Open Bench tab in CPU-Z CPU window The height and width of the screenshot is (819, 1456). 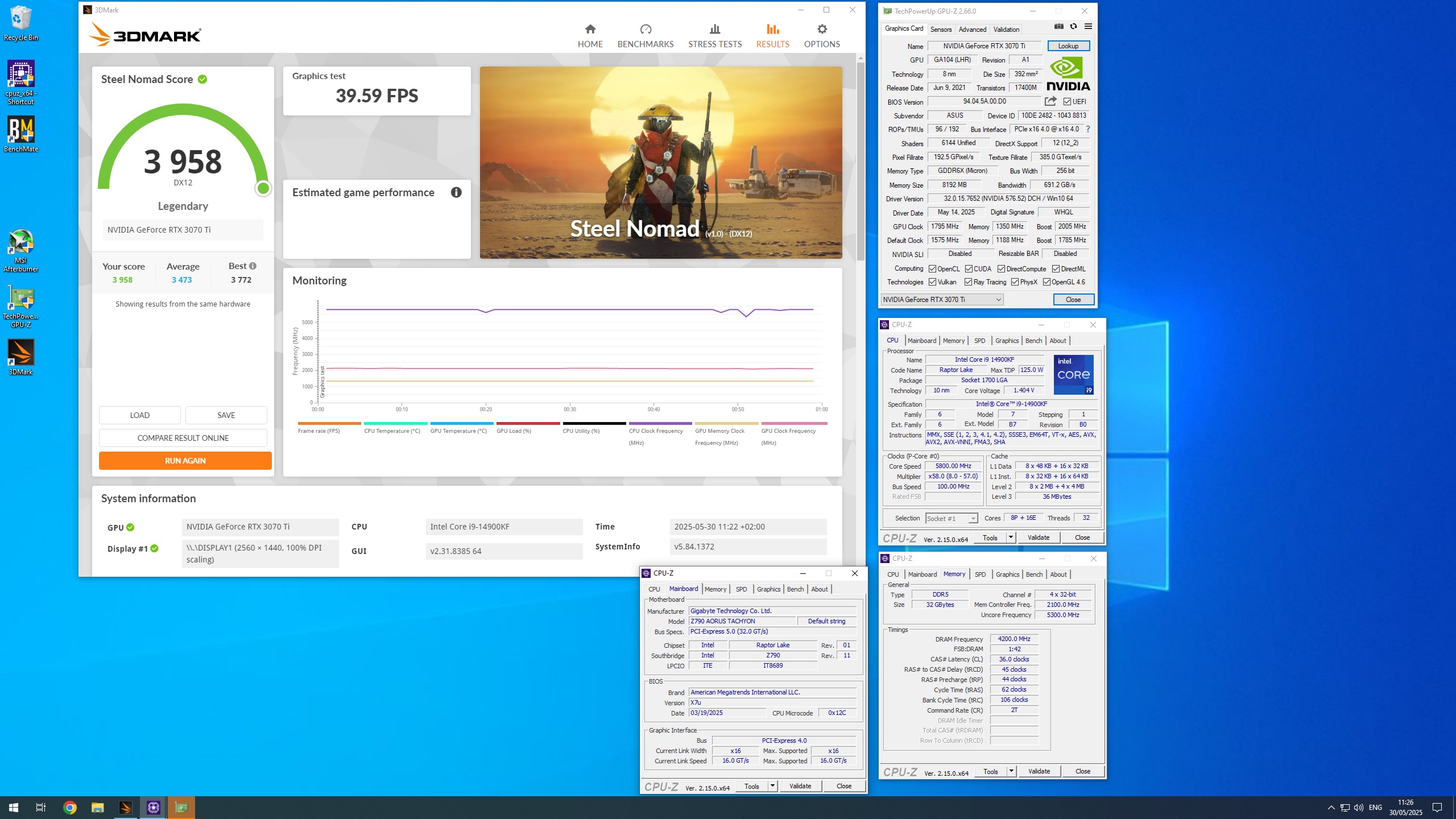(1033, 340)
